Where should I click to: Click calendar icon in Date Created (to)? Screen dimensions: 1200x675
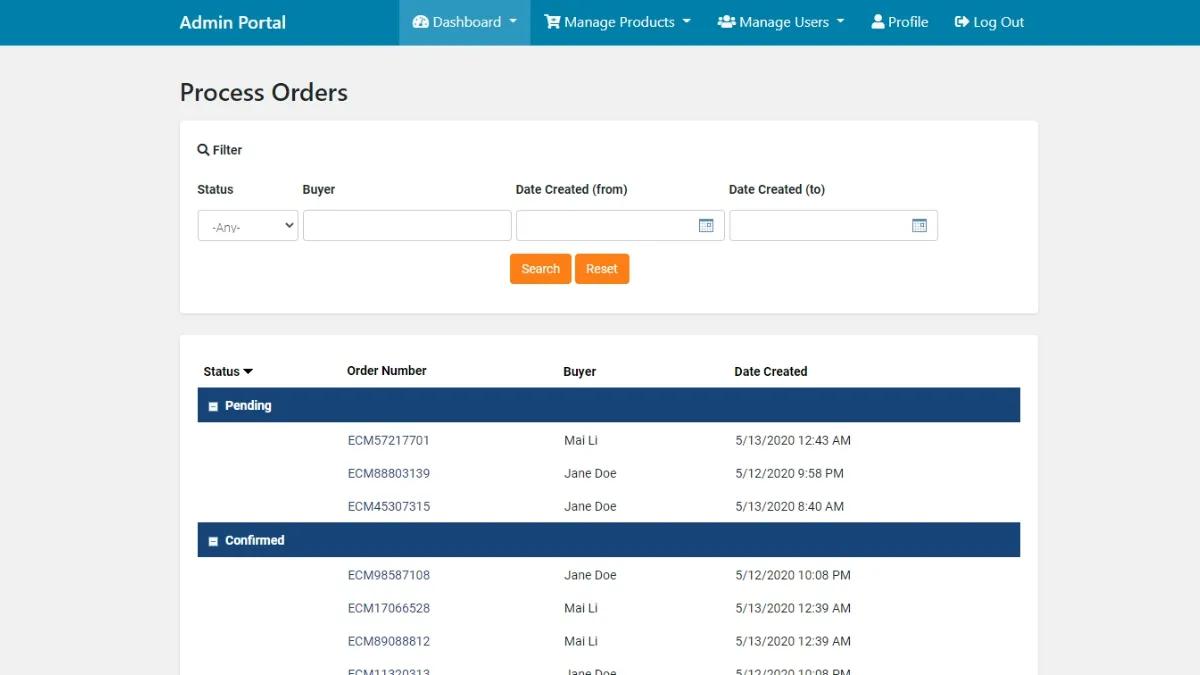(919, 226)
